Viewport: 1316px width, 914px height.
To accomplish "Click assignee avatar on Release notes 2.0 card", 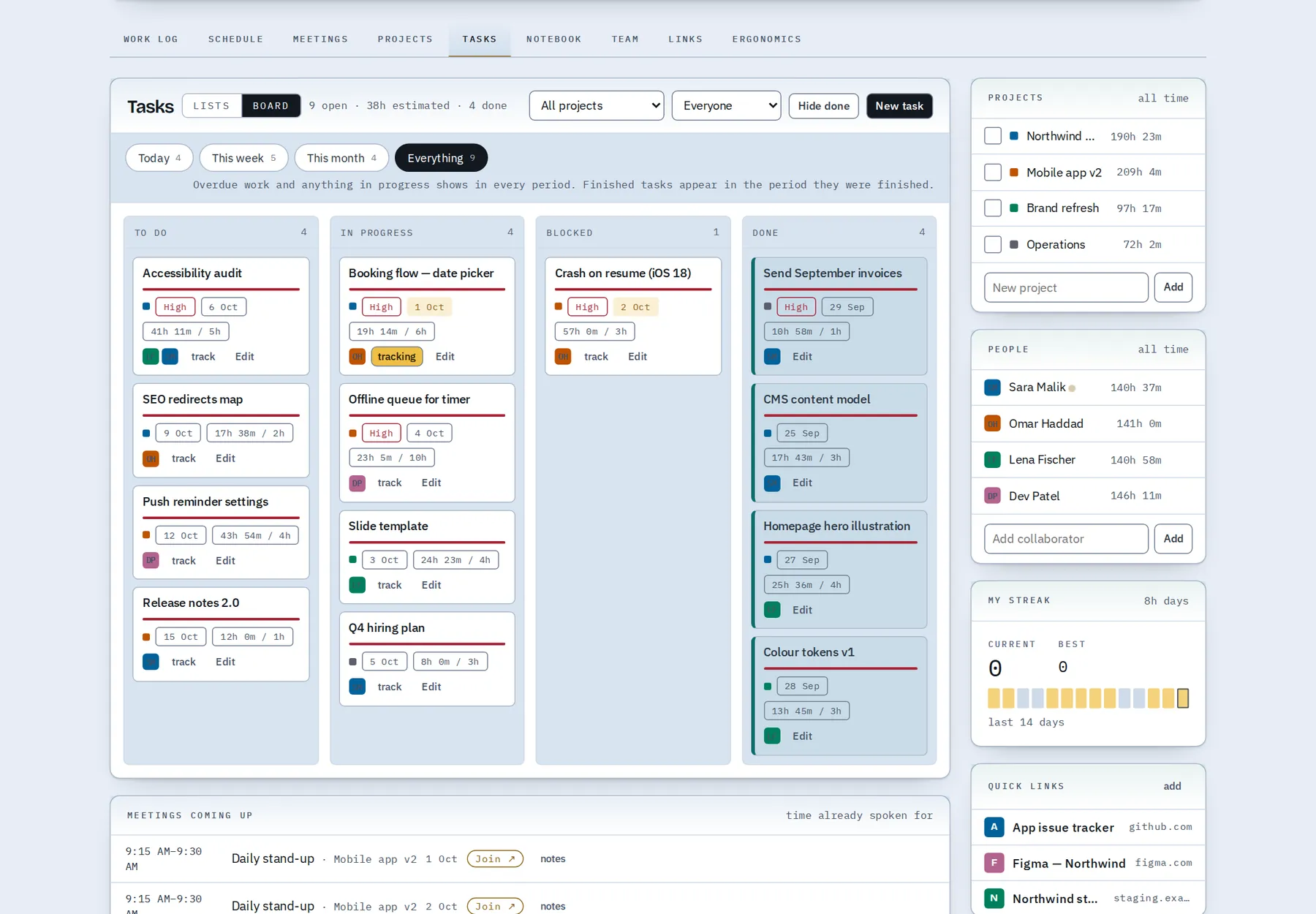I will pyautogui.click(x=151, y=662).
